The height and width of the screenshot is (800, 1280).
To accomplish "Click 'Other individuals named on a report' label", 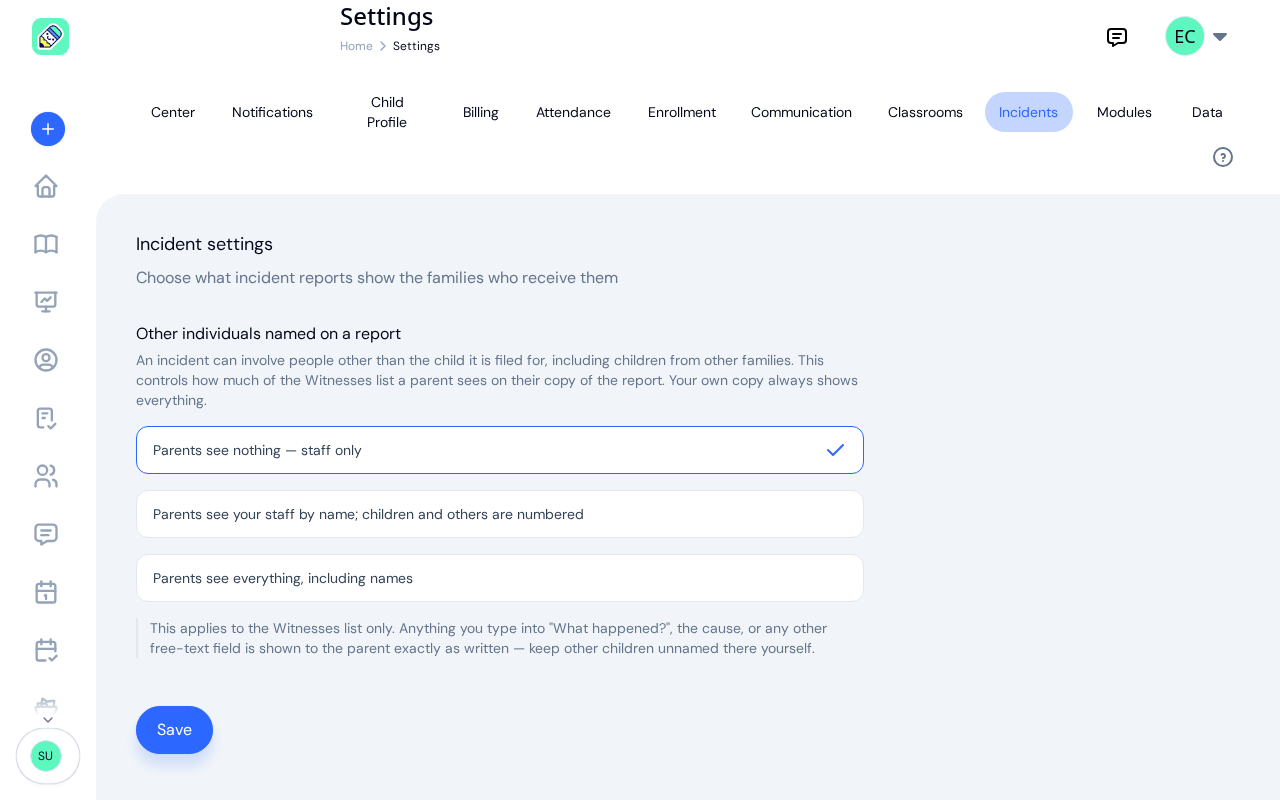I will (x=268, y=334).
